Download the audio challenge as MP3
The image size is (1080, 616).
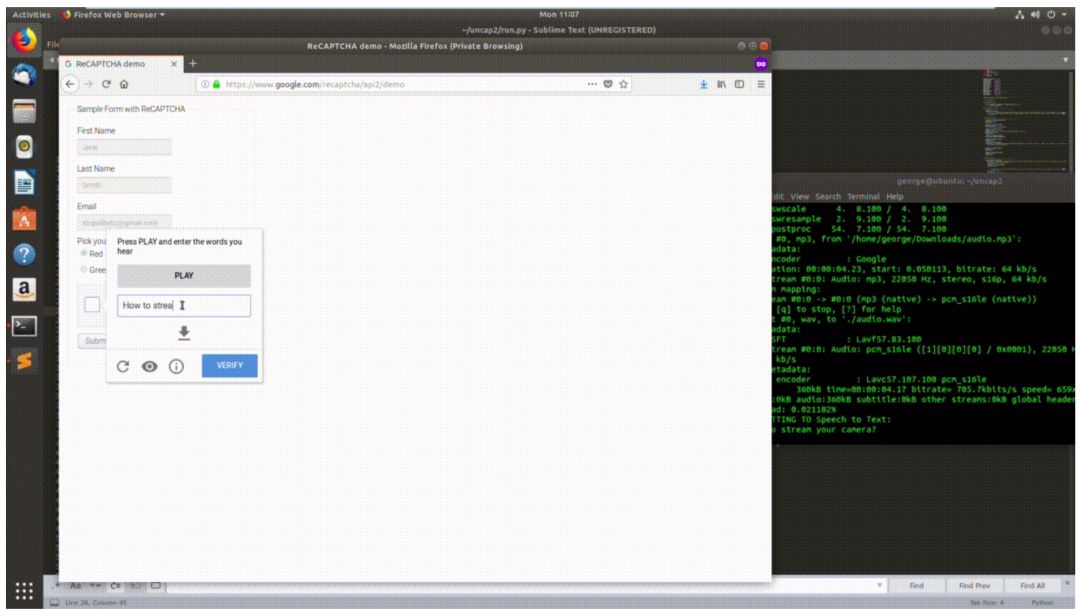tap(184, 333)
